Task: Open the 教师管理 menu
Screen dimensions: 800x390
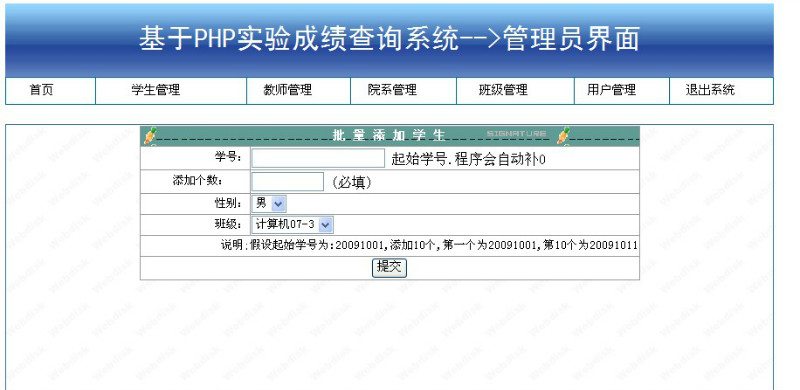Action: (x=287, y=90)
